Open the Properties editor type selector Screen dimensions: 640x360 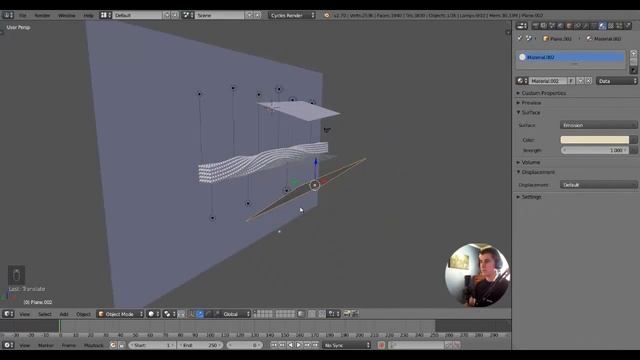pos(522,26)
